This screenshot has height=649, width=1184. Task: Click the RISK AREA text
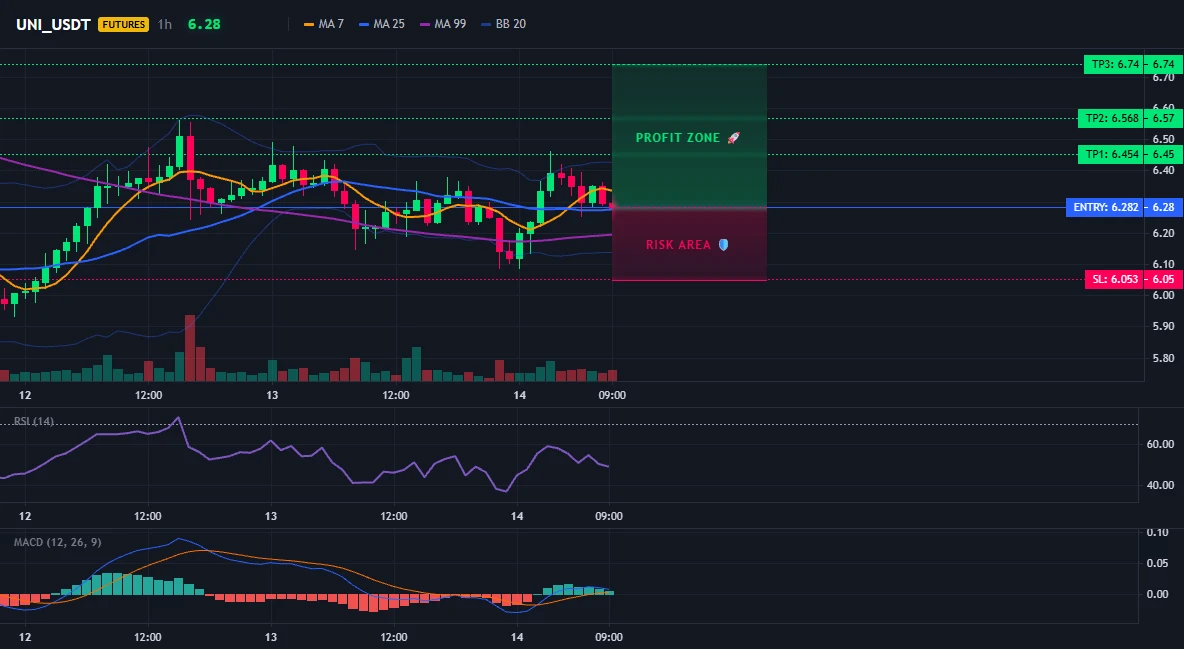tap(678, 245)
